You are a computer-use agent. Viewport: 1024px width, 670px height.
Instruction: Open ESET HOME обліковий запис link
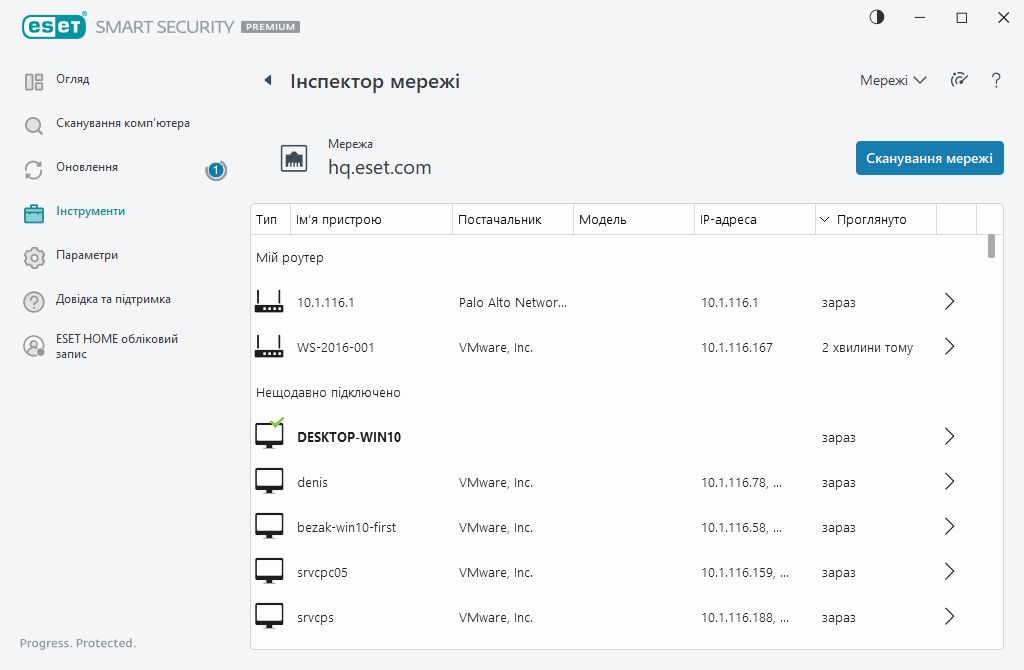click(116, 346)
